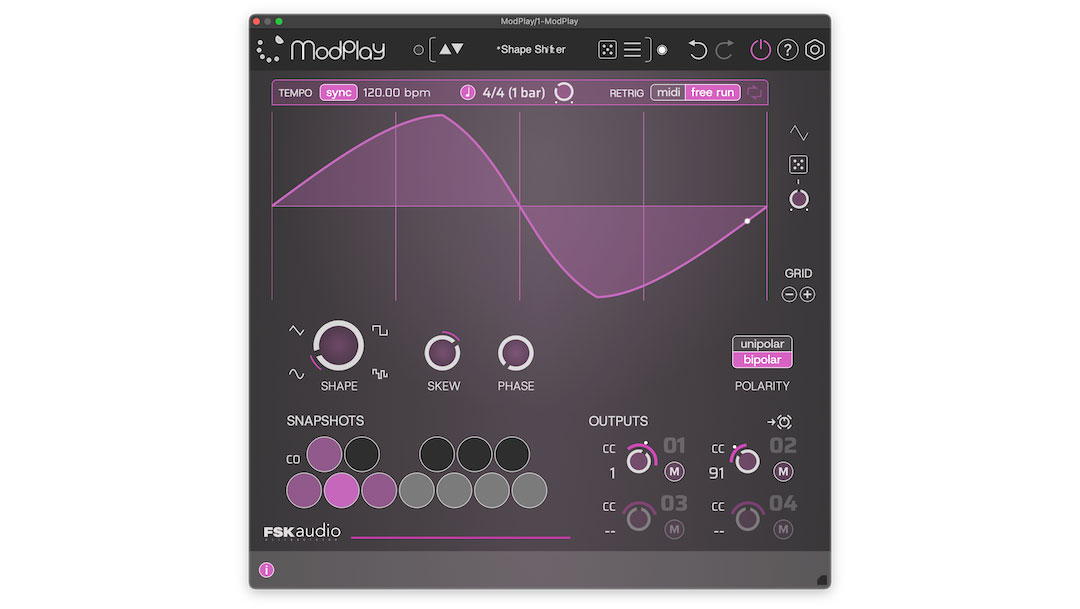Click the filled dot right of preset brackets

coord(662,50)
